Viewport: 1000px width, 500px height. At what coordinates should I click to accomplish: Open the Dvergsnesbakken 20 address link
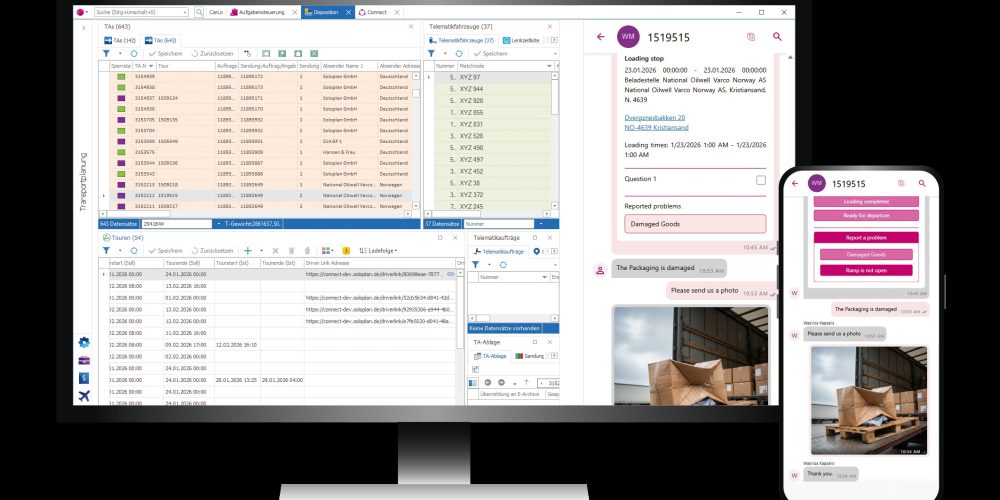click(654, 118)
